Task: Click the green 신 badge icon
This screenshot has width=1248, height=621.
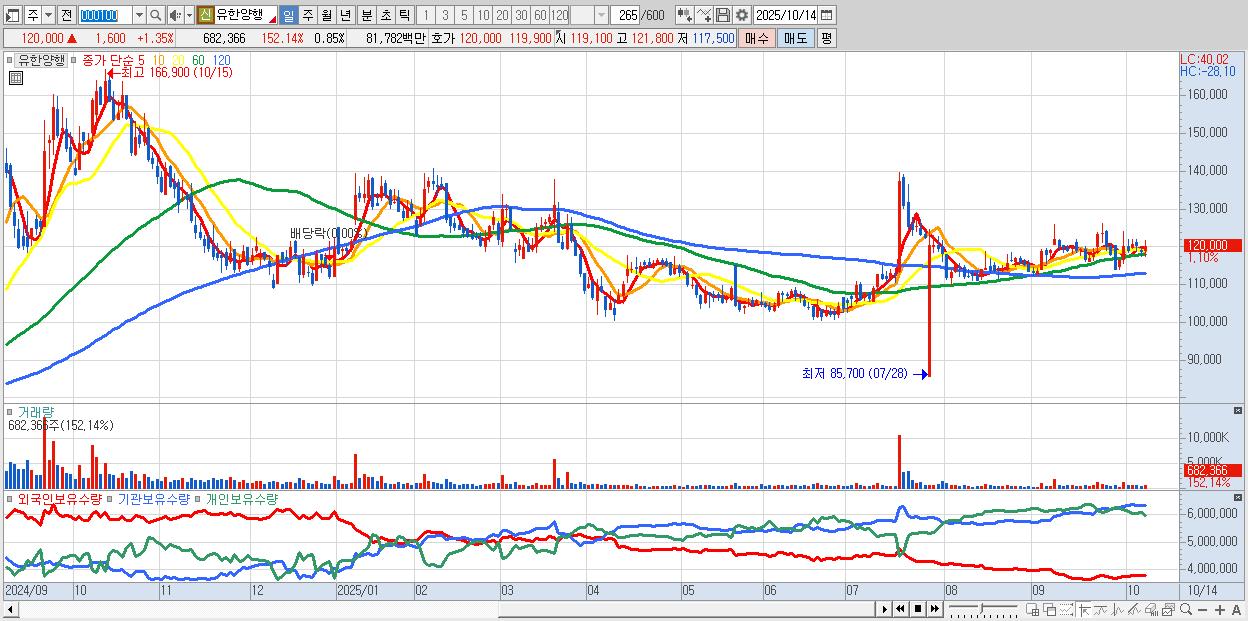Action: [204, 15]
